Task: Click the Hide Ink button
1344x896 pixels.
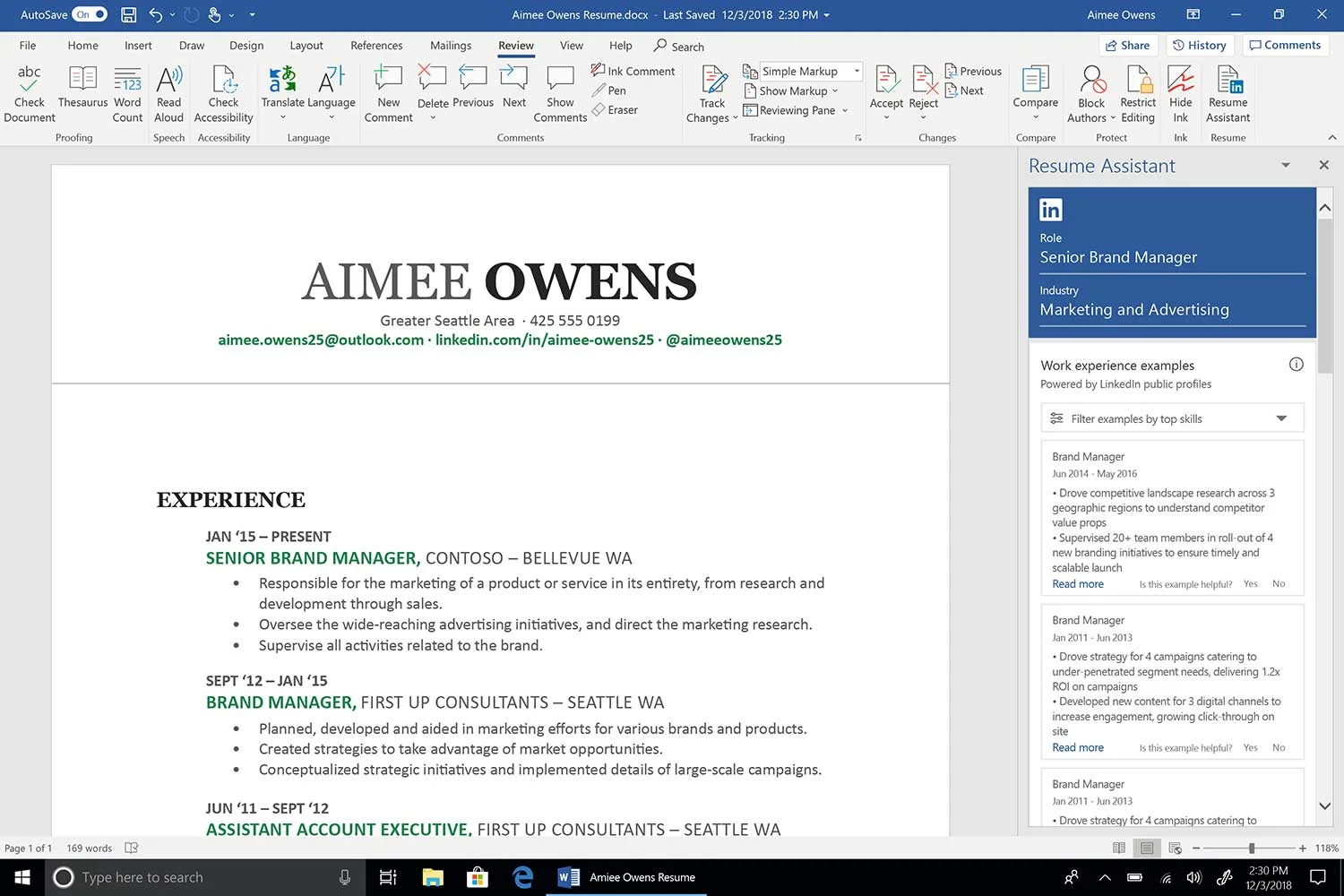Action: coord(1181,93)
